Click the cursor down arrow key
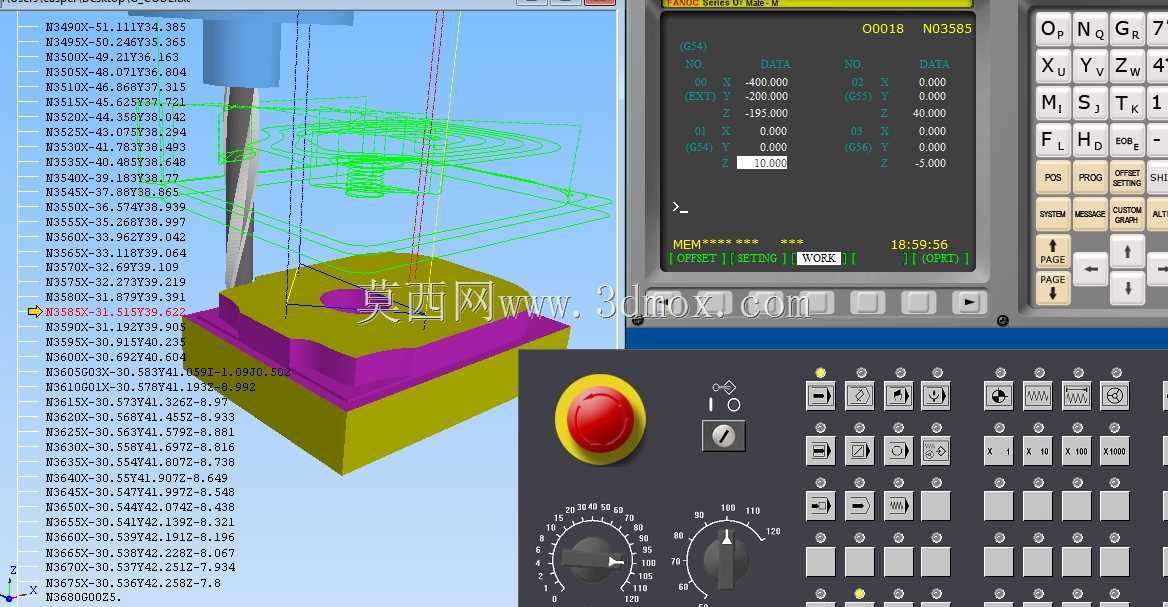This screenshot has height=607, width=1168. click(x=1127, y=287)
